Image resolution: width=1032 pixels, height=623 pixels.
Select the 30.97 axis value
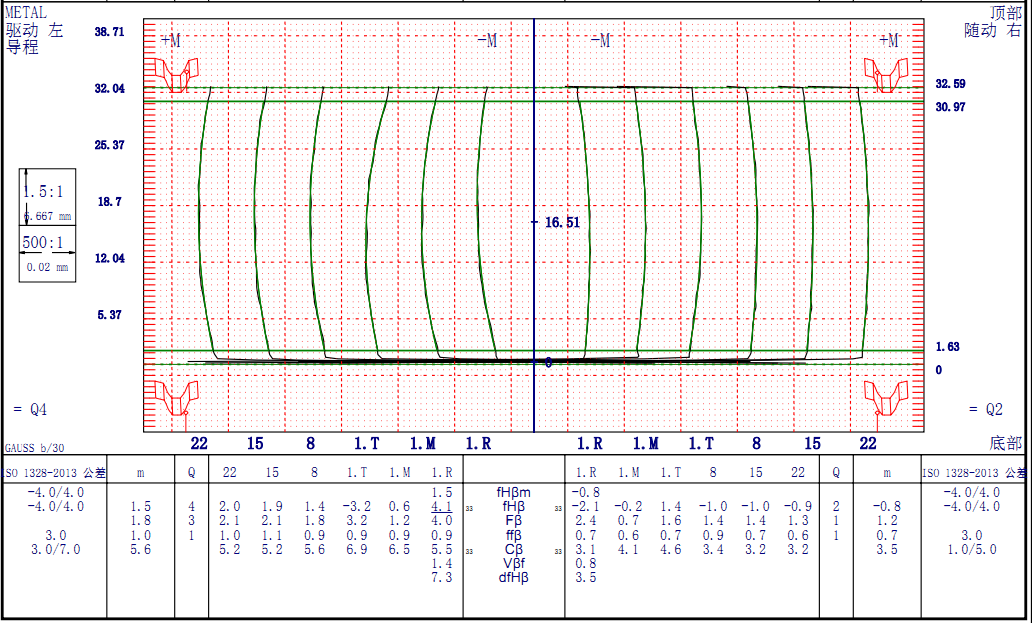click(950, 107)
